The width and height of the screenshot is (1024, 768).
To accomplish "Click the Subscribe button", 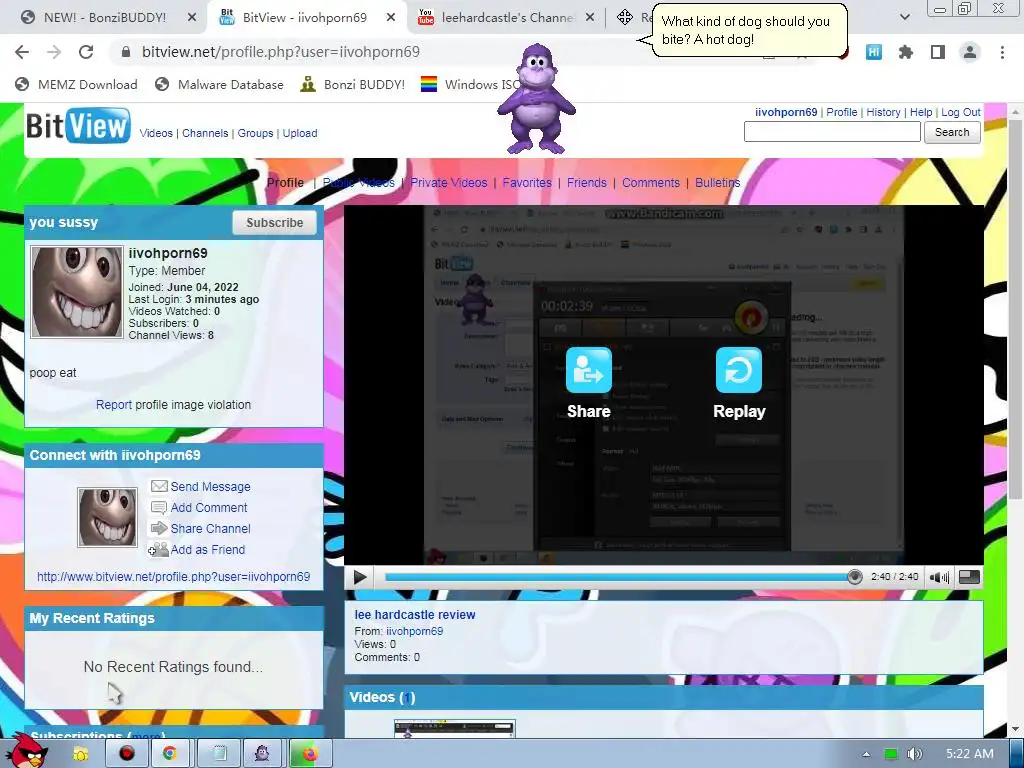I will [274, 223].
